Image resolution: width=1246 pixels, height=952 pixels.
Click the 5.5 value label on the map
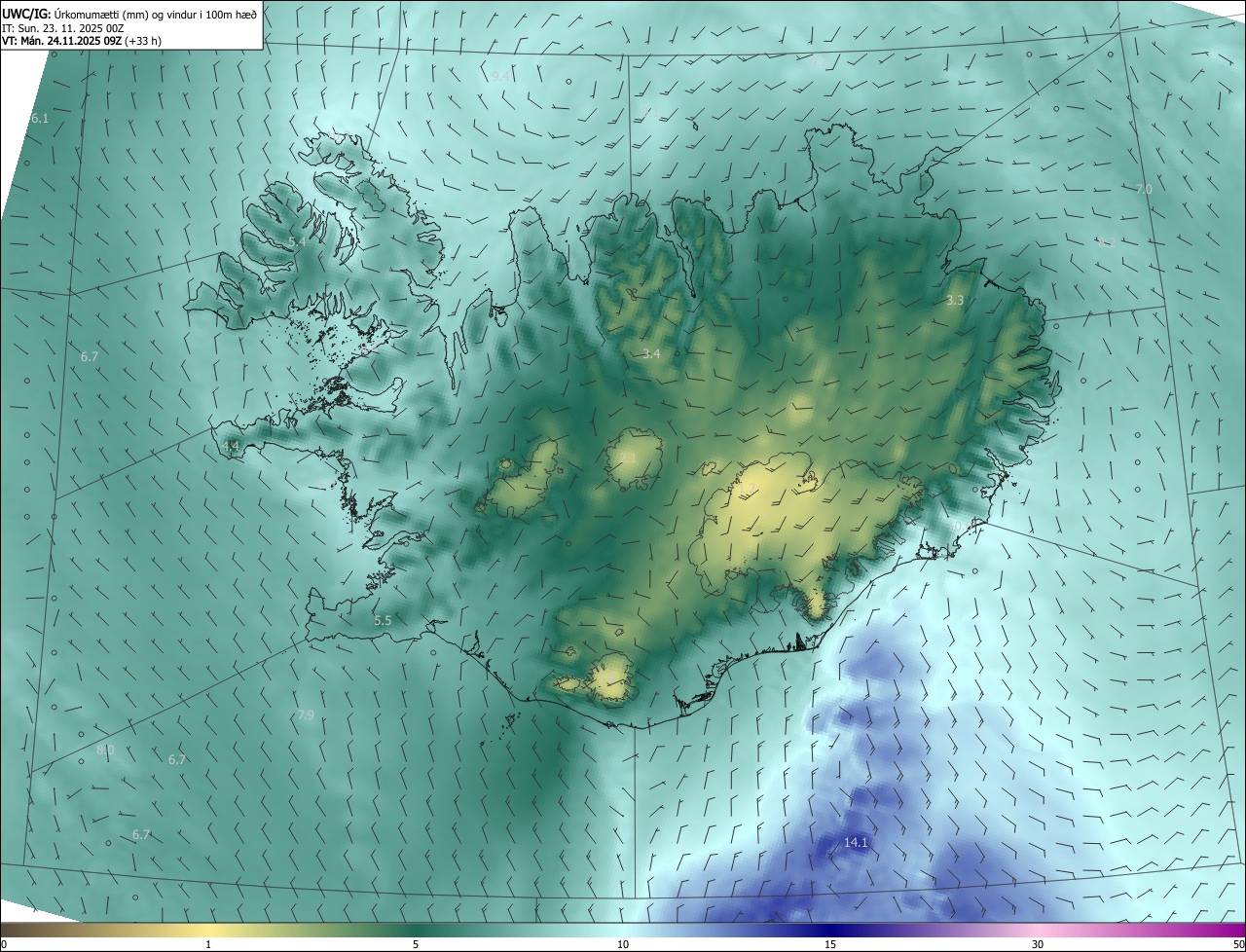click(x=383, y=620)
